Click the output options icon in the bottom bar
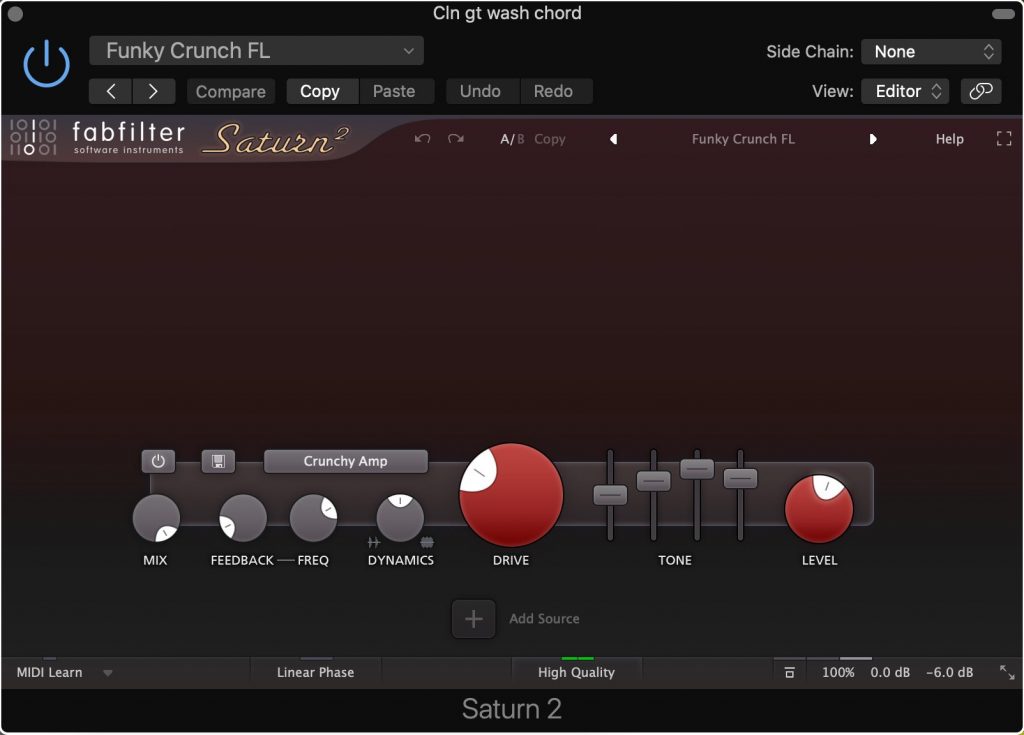 [x=790, y=672]
